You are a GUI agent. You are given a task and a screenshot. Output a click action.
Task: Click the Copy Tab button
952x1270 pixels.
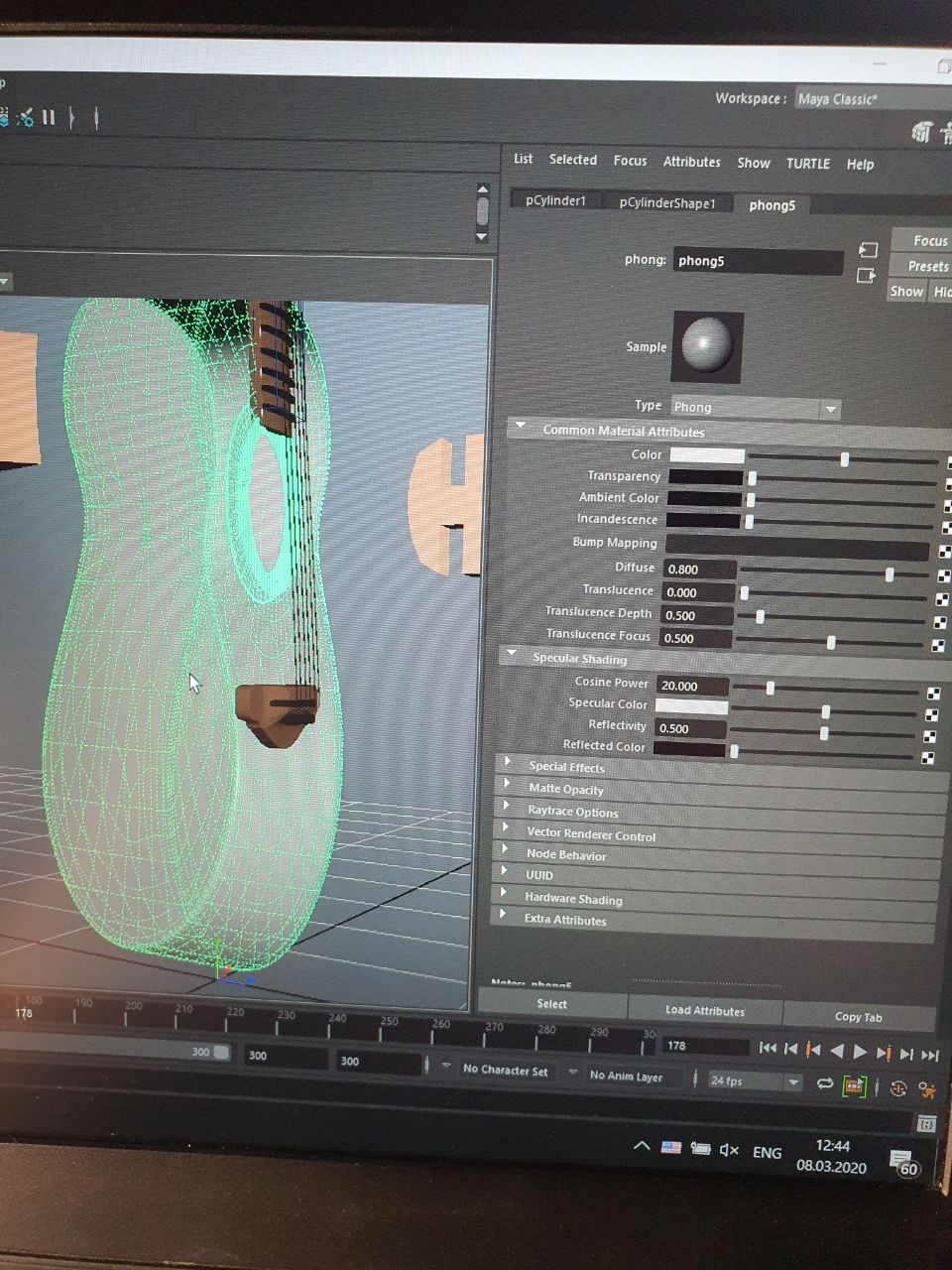(859, 1016)
